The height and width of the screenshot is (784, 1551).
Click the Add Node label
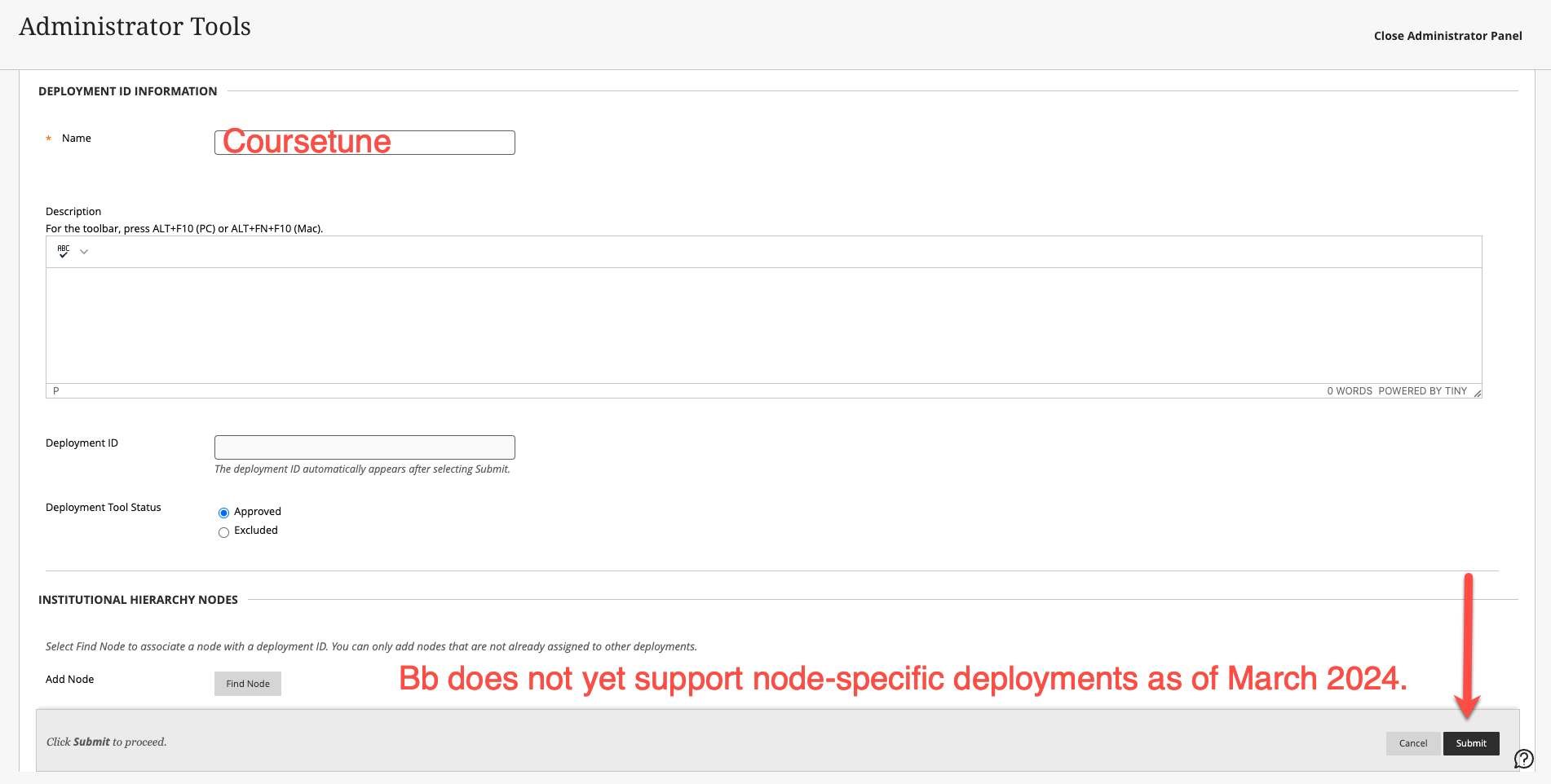pyautogui.click(x=69, y=679)
